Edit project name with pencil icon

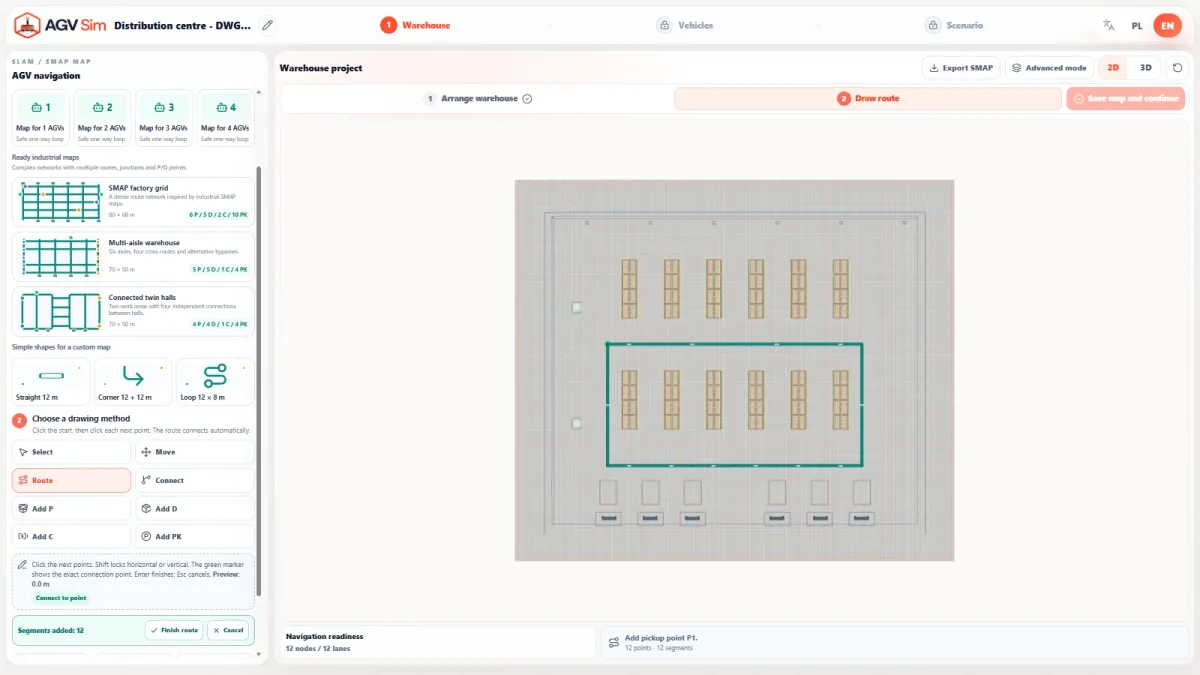[x=267, y=25]
